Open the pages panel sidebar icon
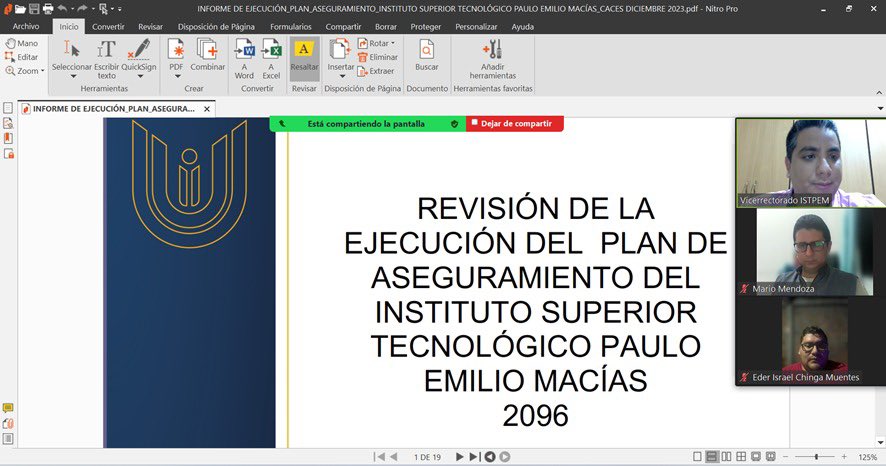886x466 pixels. point(8,108)
